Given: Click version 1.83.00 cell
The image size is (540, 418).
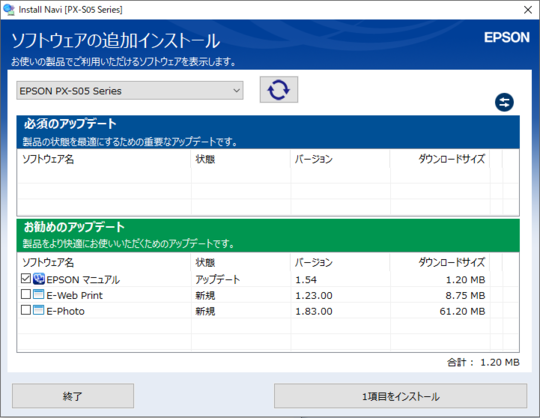Looking at the screenshot, I should pyautogui.click(x=314, y=311).
